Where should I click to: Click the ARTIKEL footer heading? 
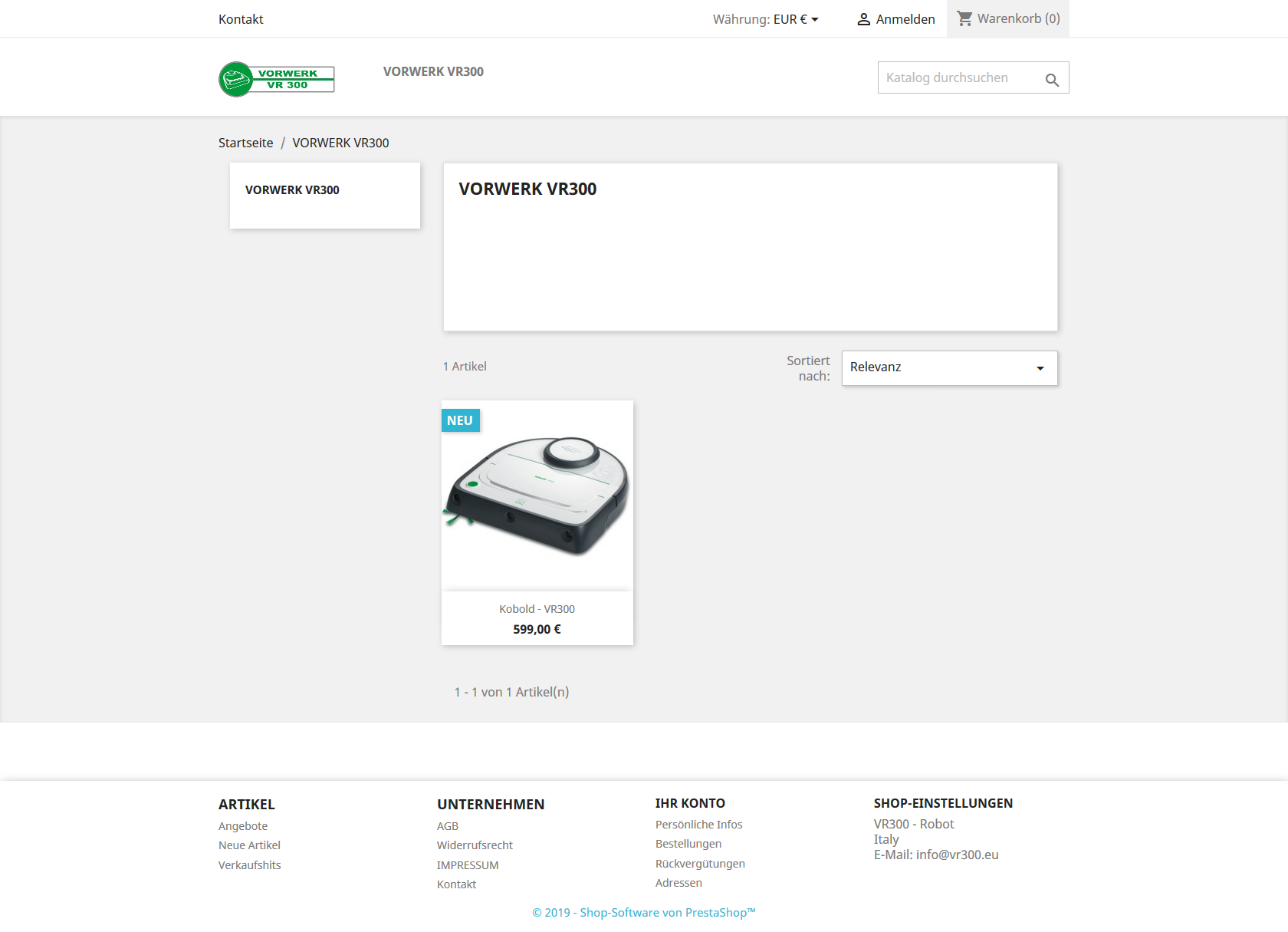246,805
